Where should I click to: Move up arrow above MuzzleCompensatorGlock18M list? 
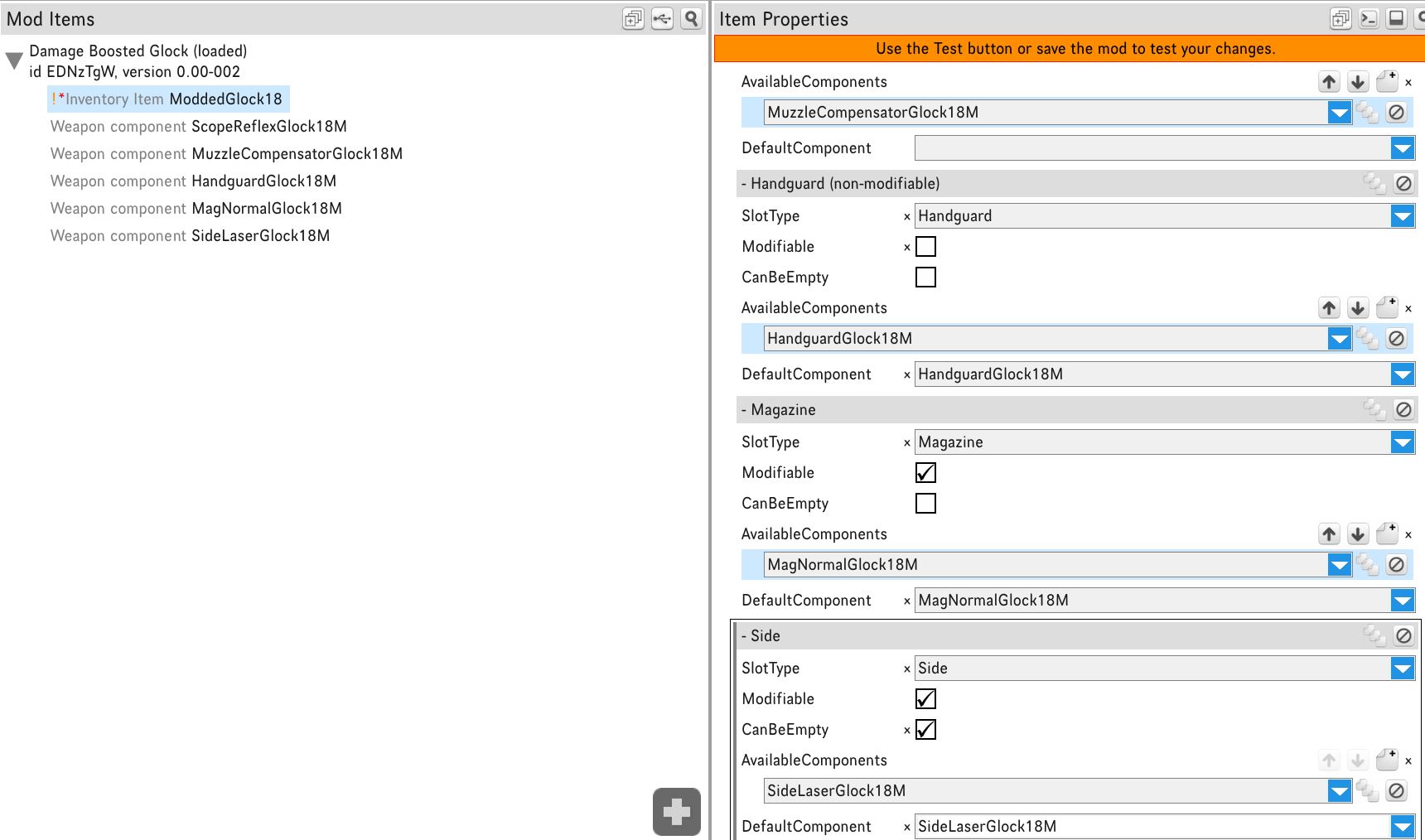tap(1330, 81)
